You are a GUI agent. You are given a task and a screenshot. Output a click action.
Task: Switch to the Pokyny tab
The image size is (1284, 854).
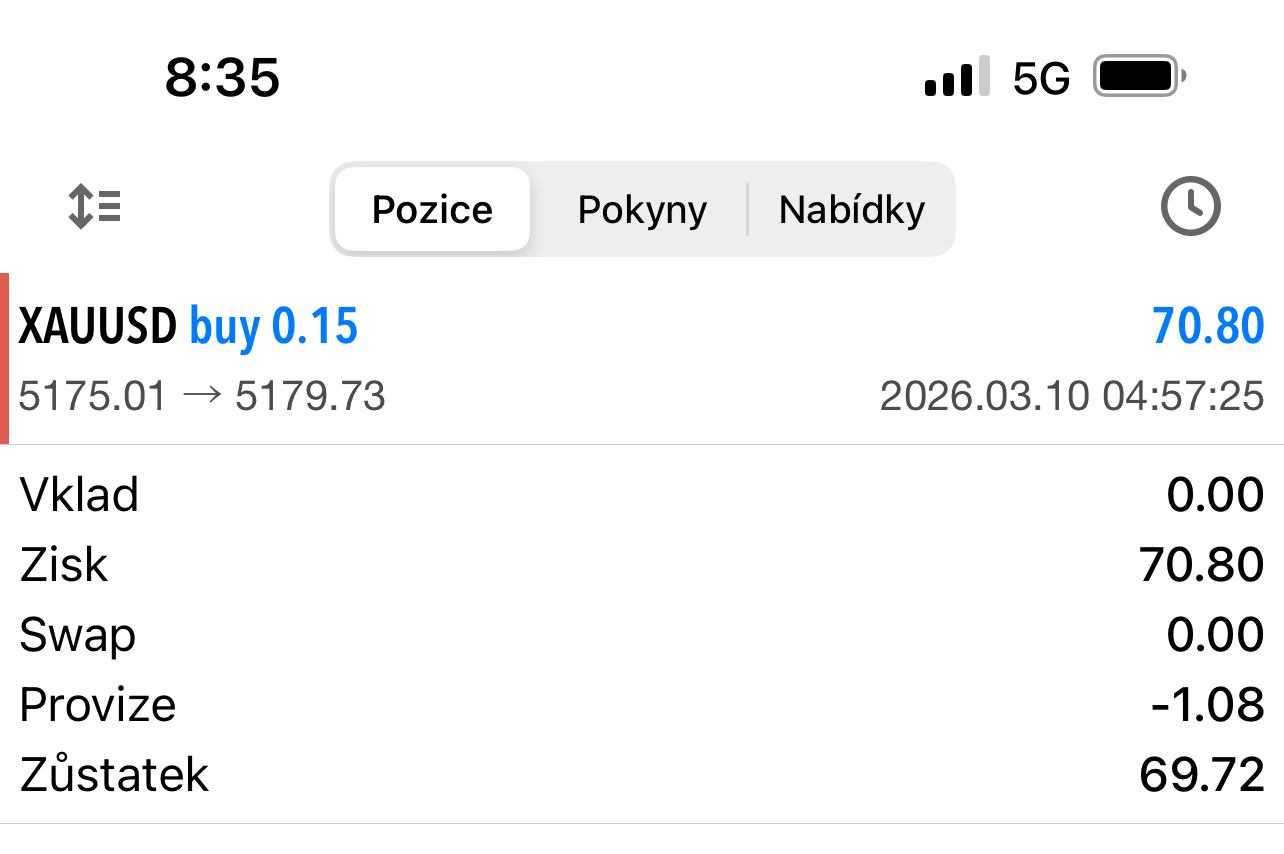pyautogui.click(x=642, y=209)
